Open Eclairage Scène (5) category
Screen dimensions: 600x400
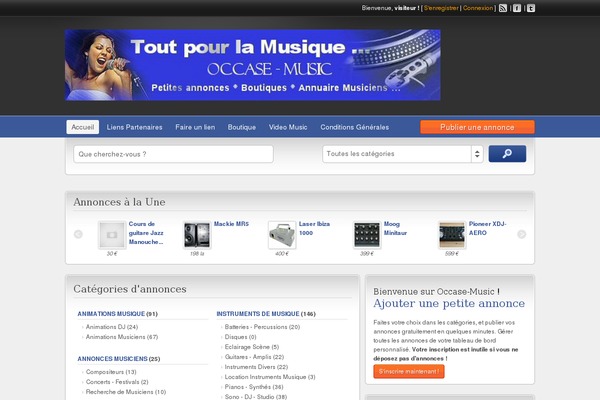252,347
